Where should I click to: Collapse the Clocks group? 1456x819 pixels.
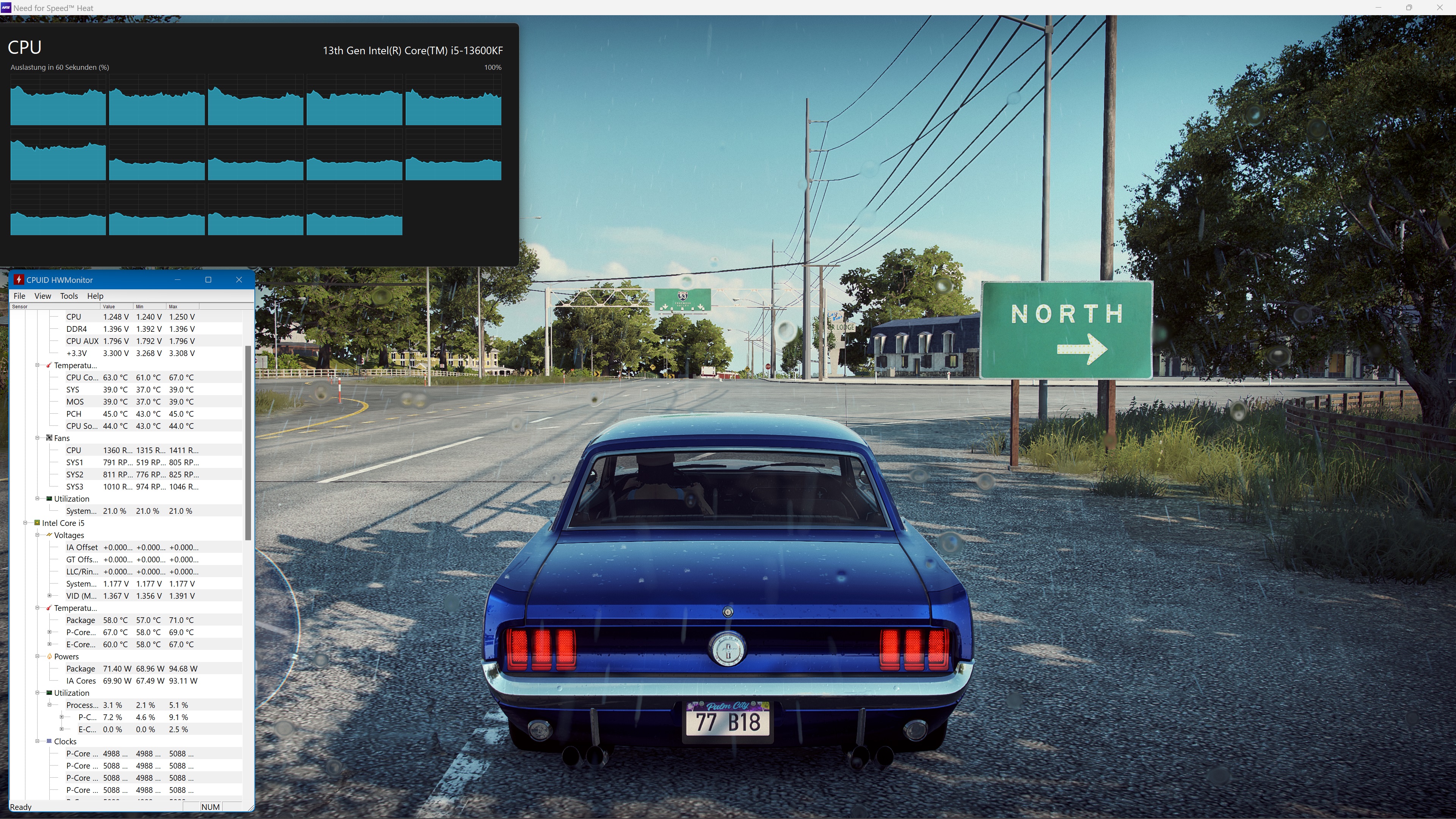(x=37, y=741)
